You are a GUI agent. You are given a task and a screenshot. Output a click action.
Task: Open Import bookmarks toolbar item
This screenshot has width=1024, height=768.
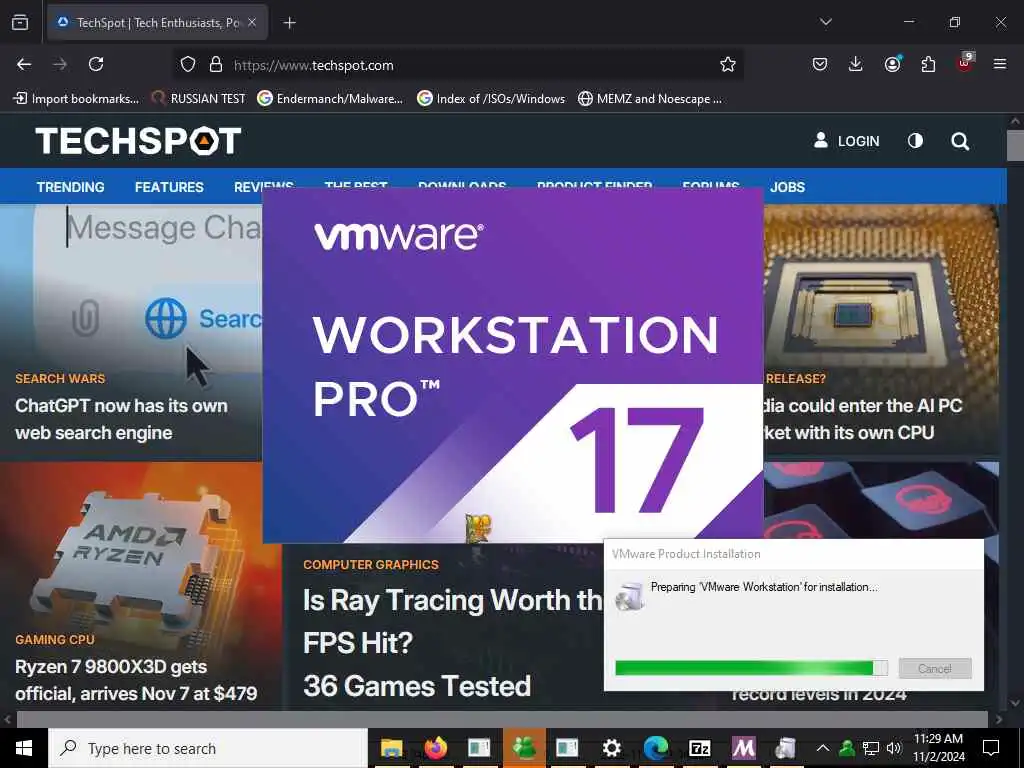pos(76,99)
